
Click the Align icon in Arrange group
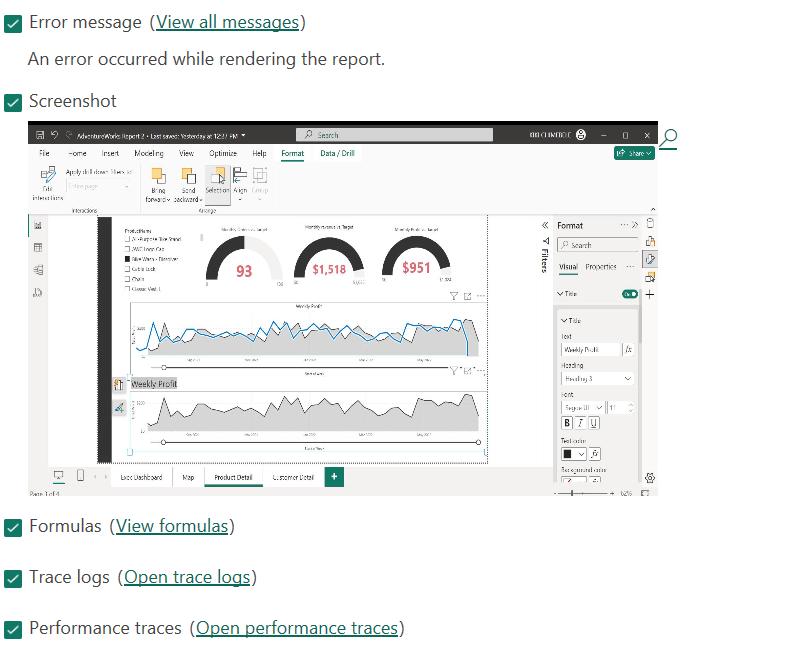[x=240, y=176]
